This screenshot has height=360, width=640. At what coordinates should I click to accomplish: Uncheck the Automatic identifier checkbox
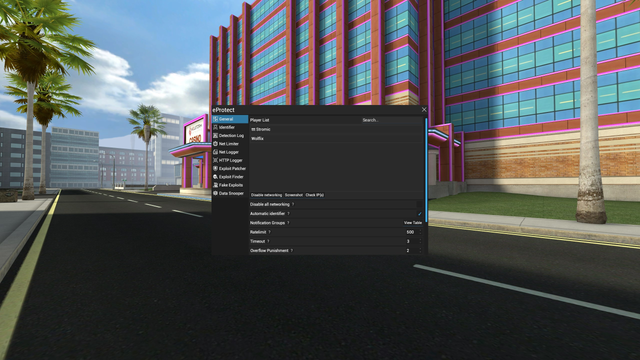(x=420, y=213)
